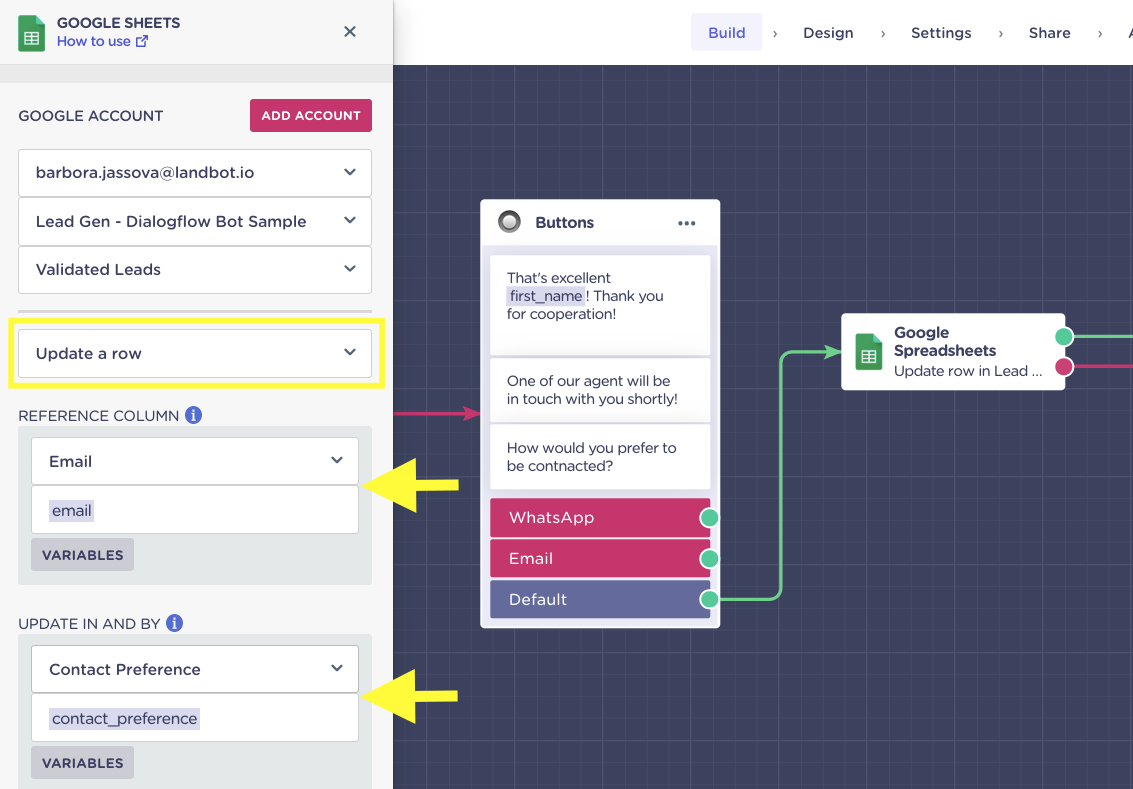Click the Google Sheets icon in the Spreadsheets block

pos(869,352)
